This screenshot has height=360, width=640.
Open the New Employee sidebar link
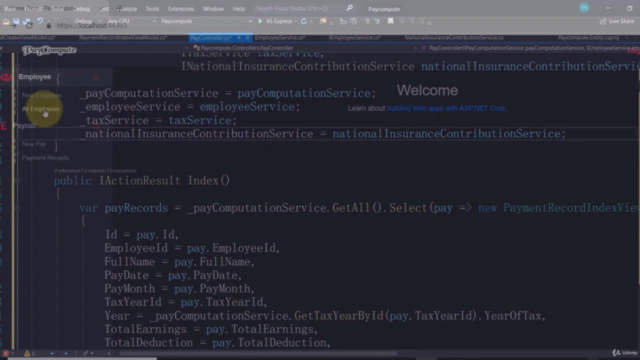[42, 95]
